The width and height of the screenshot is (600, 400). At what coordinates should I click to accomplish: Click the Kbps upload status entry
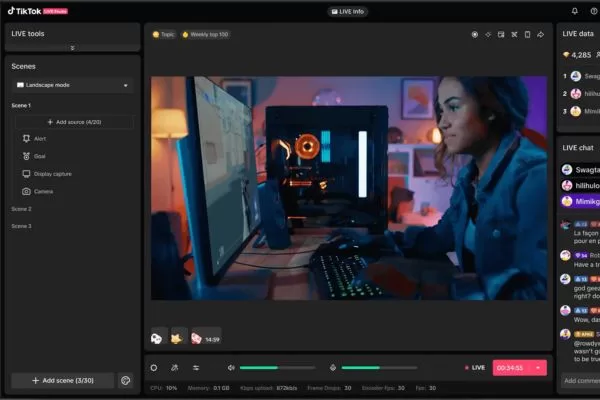click(269, 388)
